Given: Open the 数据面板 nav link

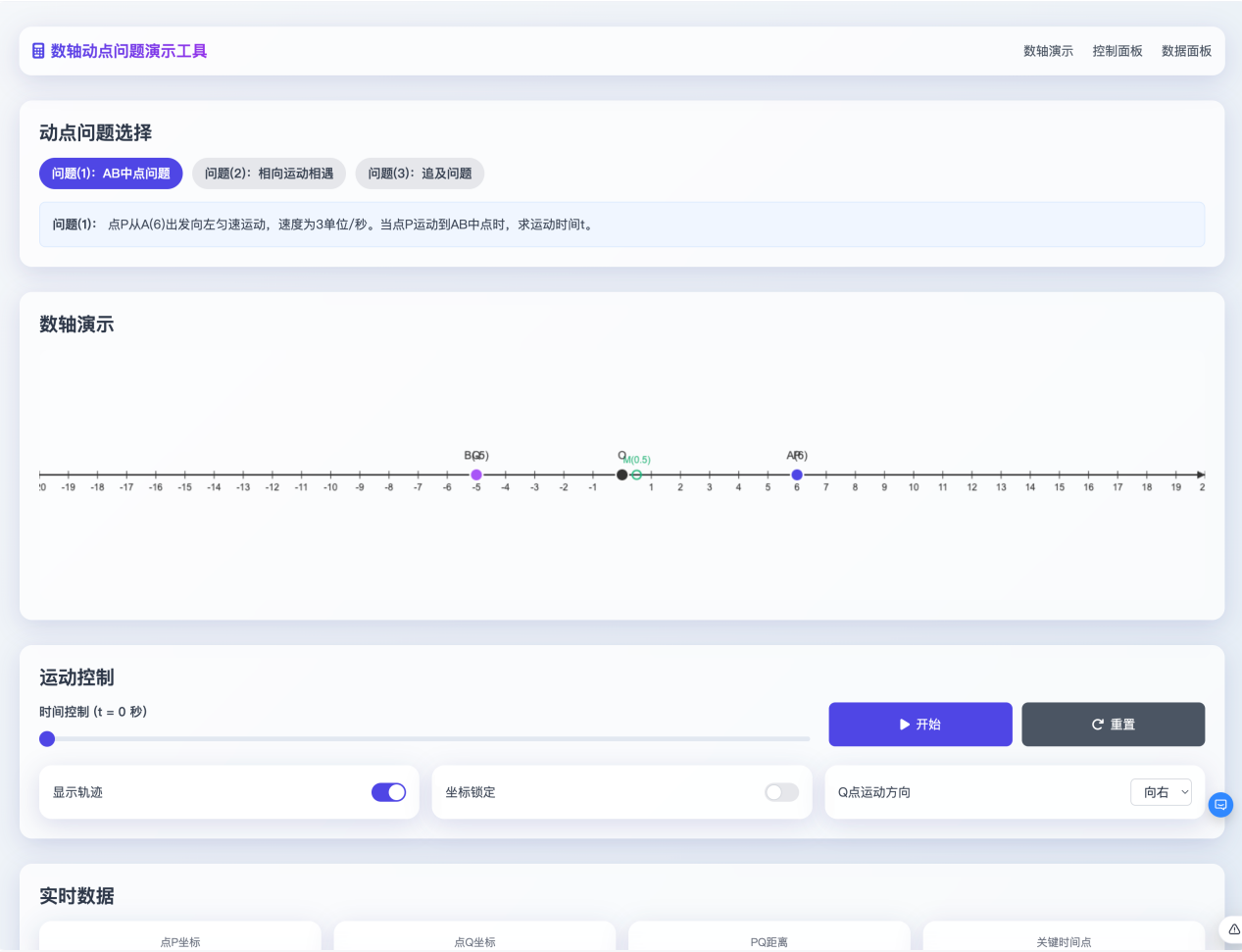Looking at the screenshot, I should (x=1186, y=51).
